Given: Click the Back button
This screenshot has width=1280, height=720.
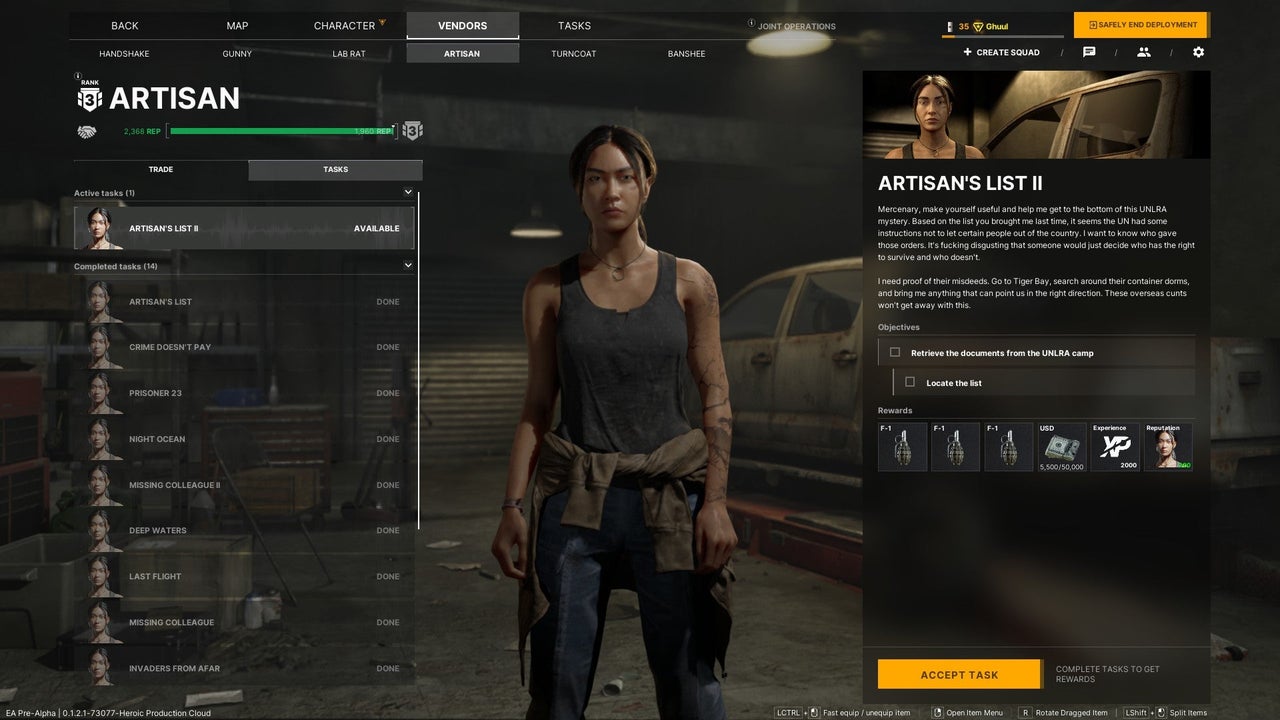Looking at the screenshot, I should pos(125,25).
